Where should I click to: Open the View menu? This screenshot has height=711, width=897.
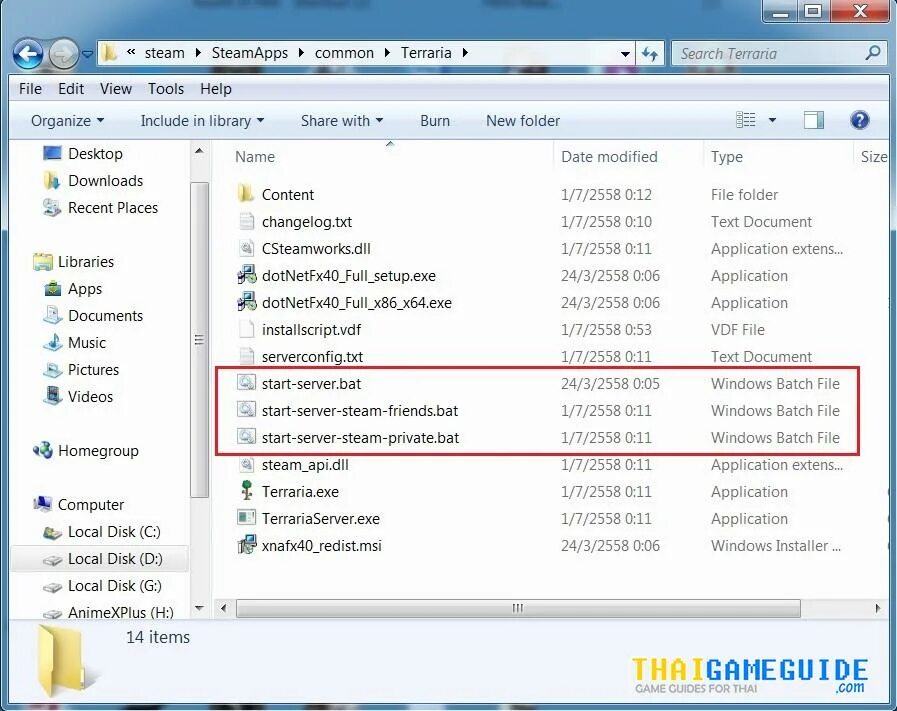tap(116, 89)
